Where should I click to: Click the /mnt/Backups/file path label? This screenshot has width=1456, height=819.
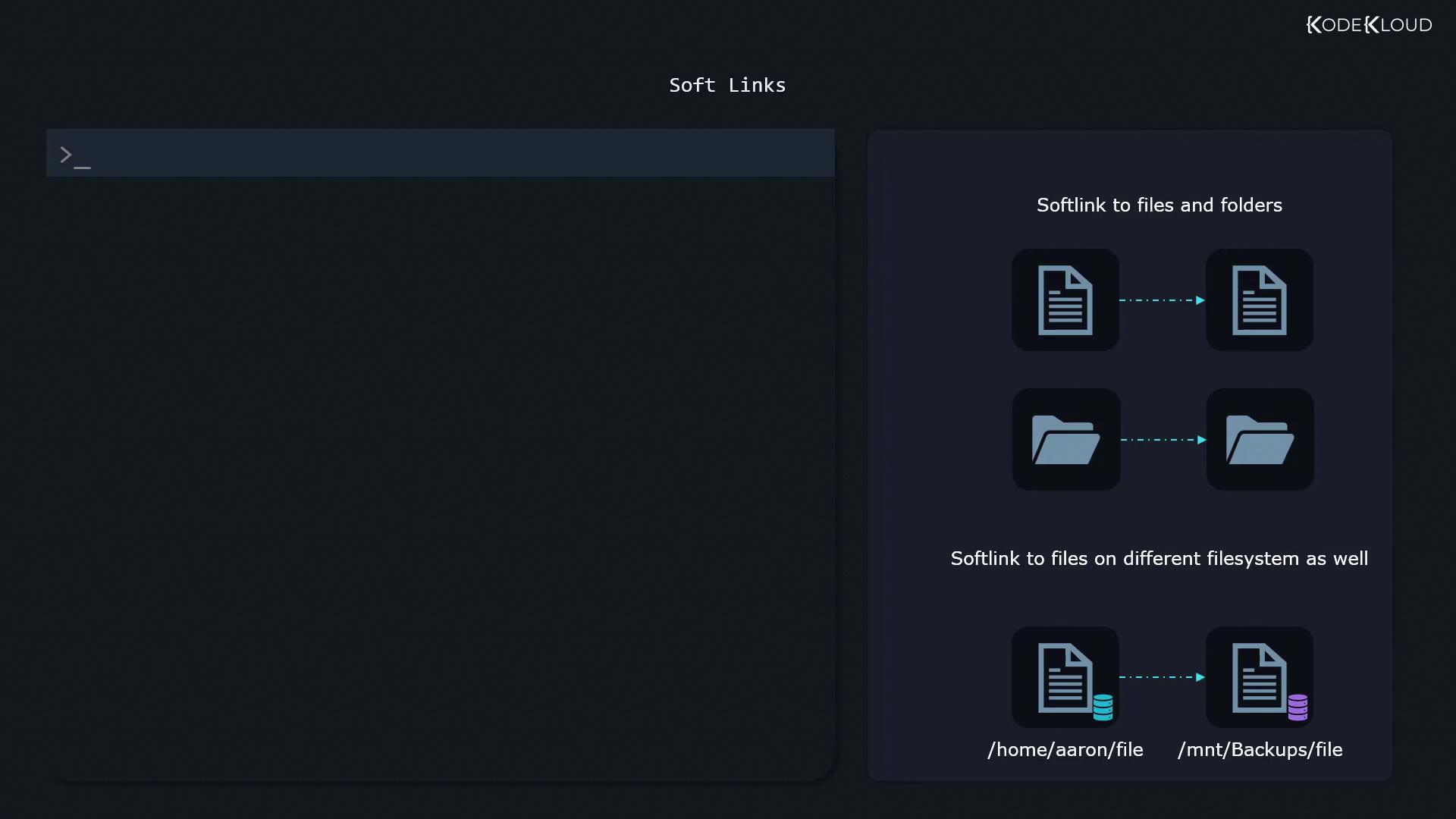(x=1260, y=749)
